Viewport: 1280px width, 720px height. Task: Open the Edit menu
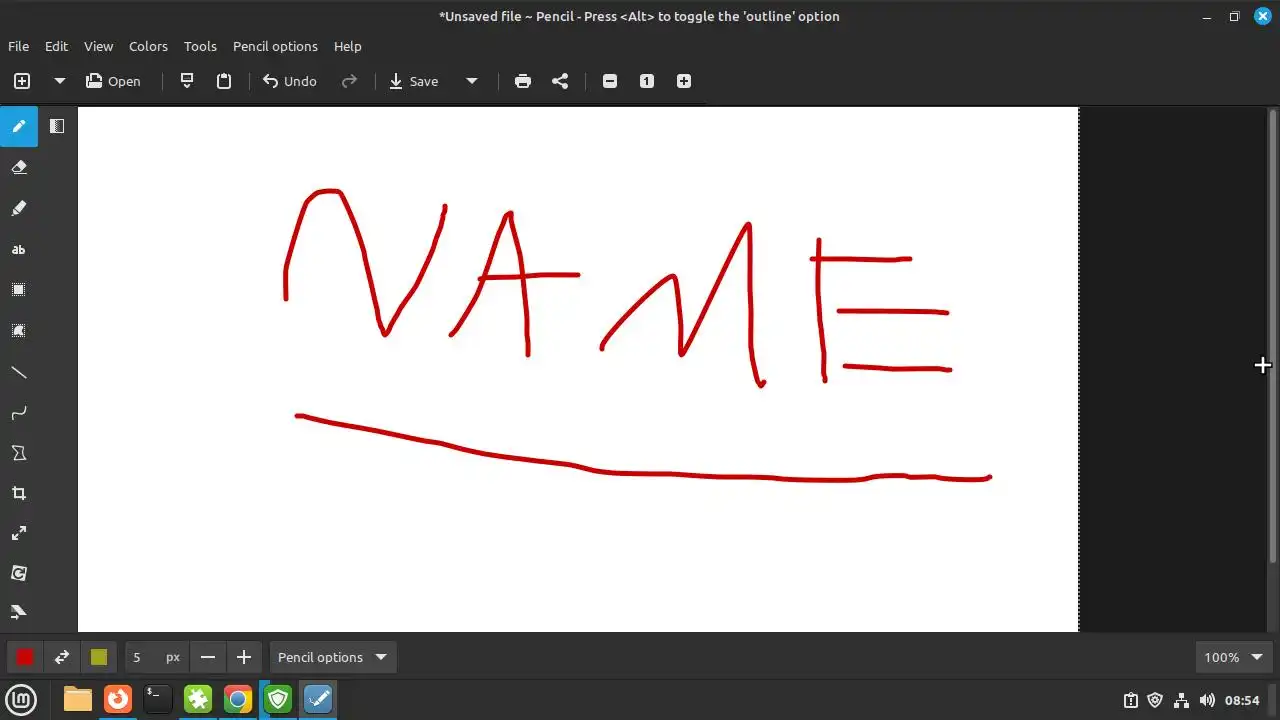tap(56, 46)
